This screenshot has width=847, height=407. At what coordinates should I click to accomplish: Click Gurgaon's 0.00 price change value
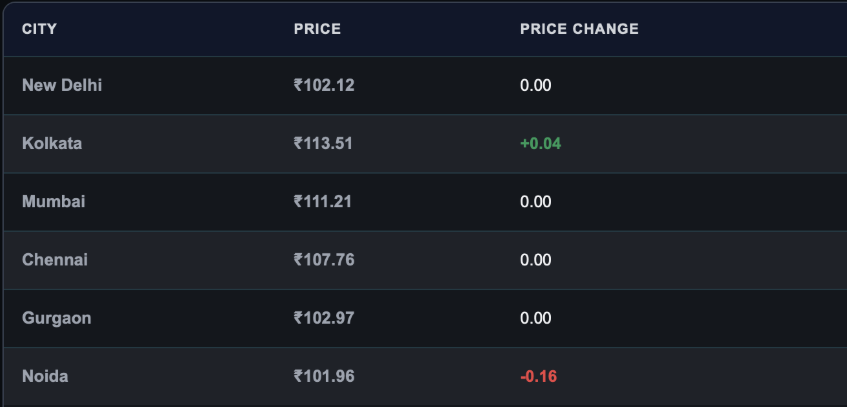coord(536,318)
